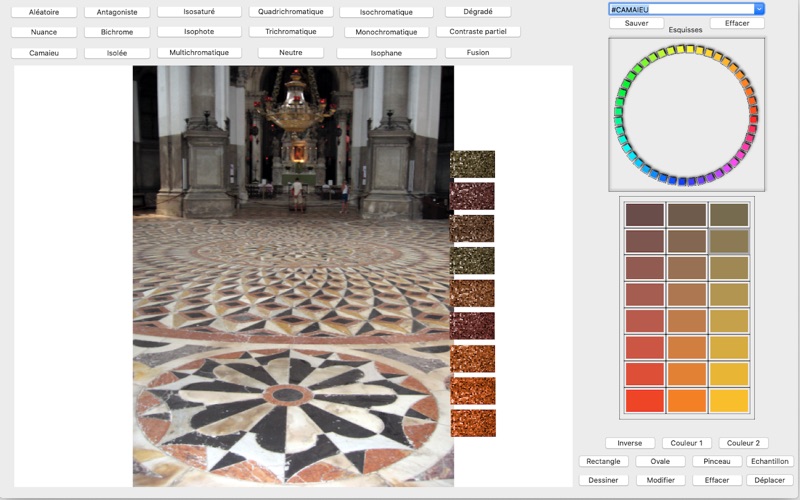
Task: Click the Dessiner button
Action: (x=603, y=480)
